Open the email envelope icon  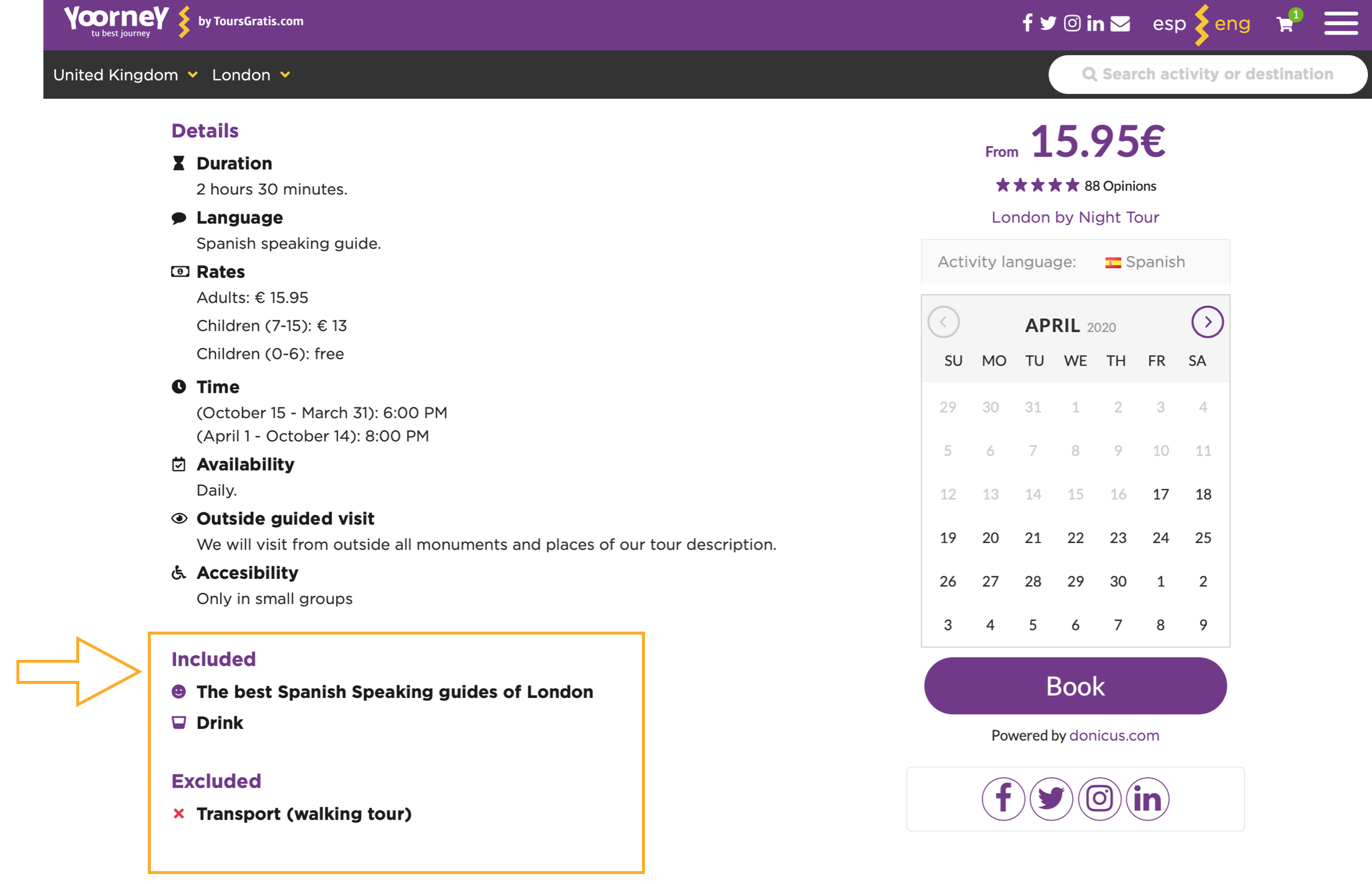[x=1120, y=23]
